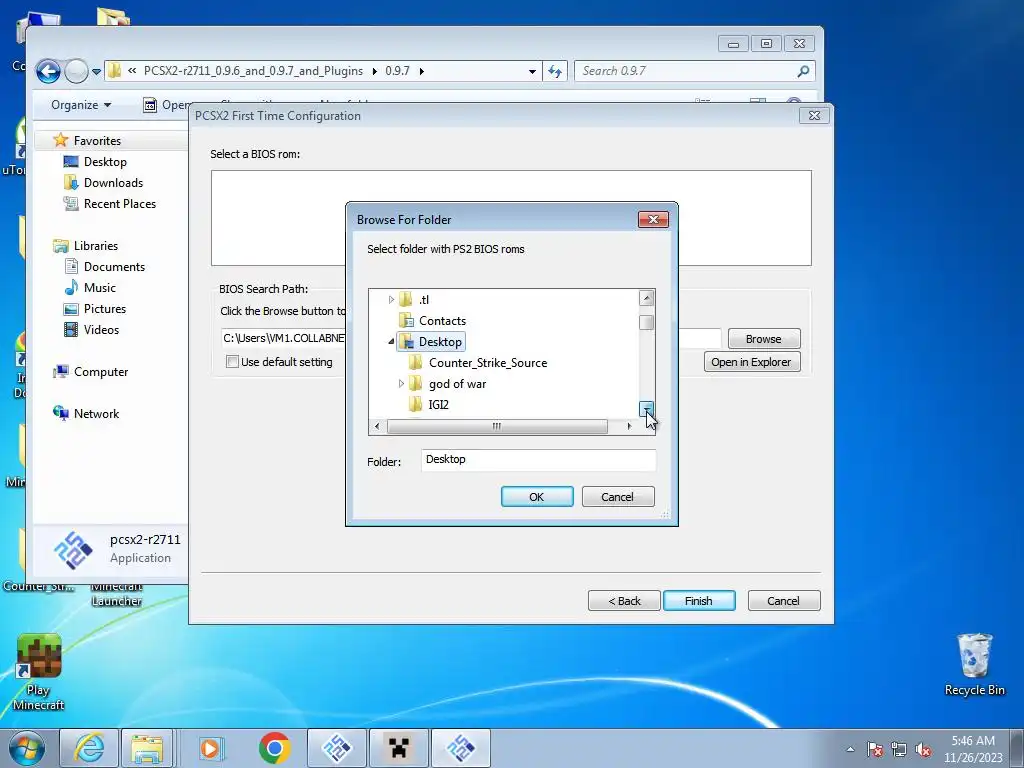The width and height of the screenshot is (1024, 768).
Task: Open Libraries in navigation pane
Action: 95,246
